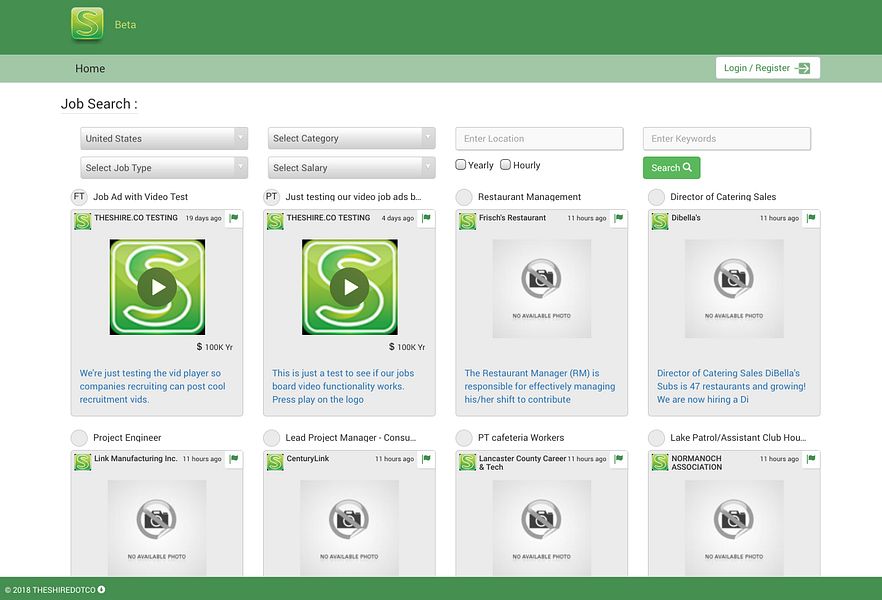The width and height of the screenshot is (882, 600).
Task: Check the Yearly salary checkbox
Action: pos(461,165)
